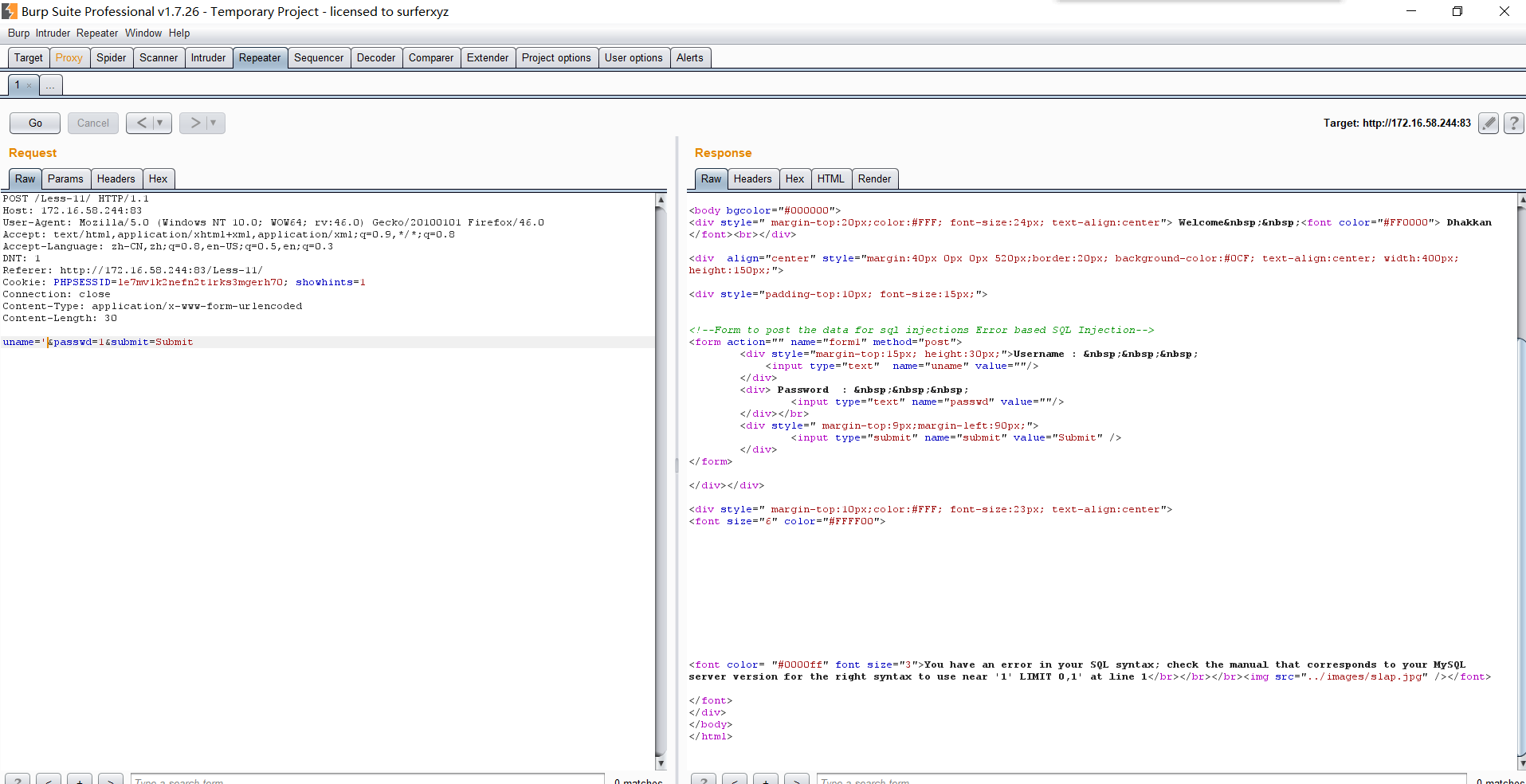Select Repeater request tab 1
This screenshot has height=784, width=1526.
[x=18, y=85]
